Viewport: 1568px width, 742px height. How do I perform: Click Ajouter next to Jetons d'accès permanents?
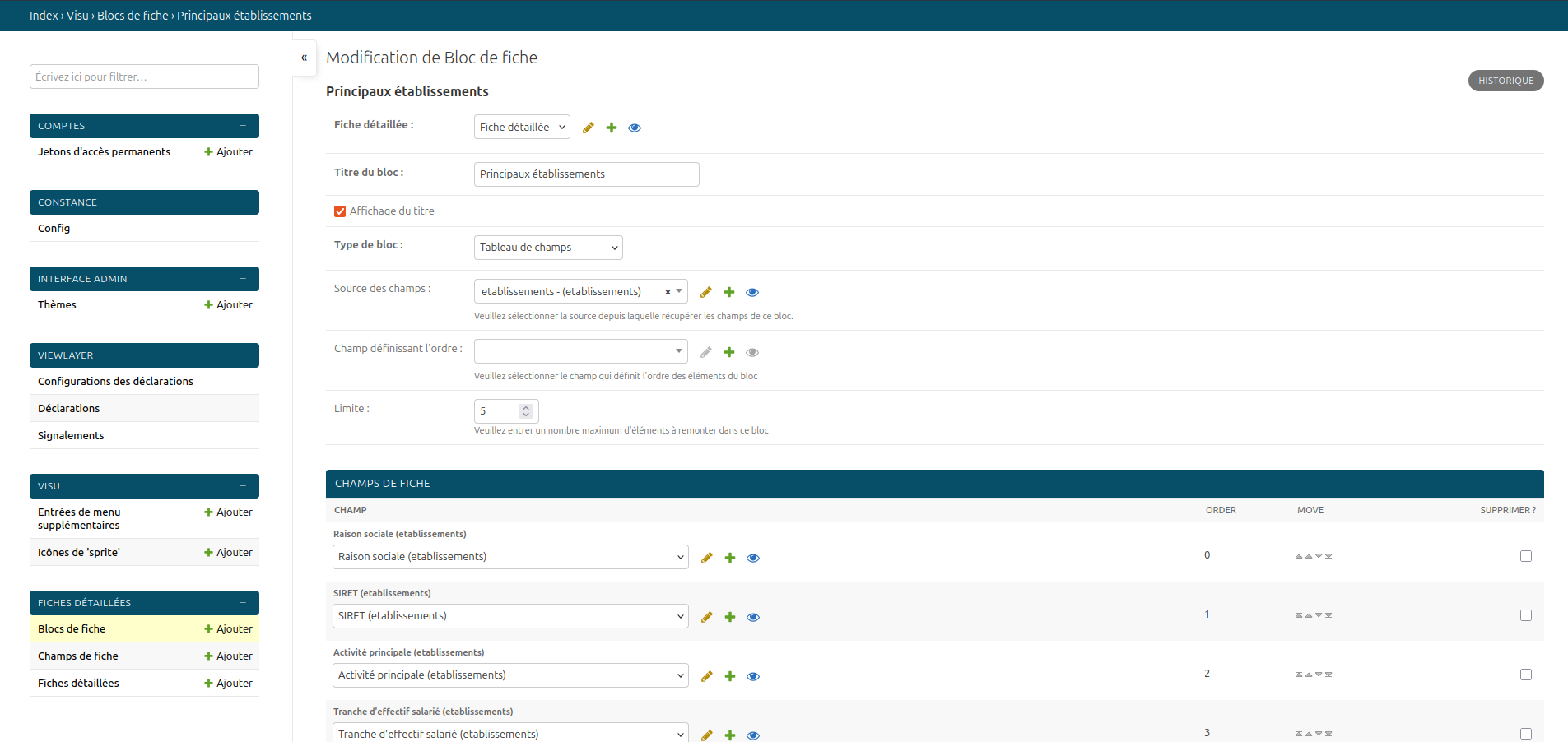[x=228, y=152]
